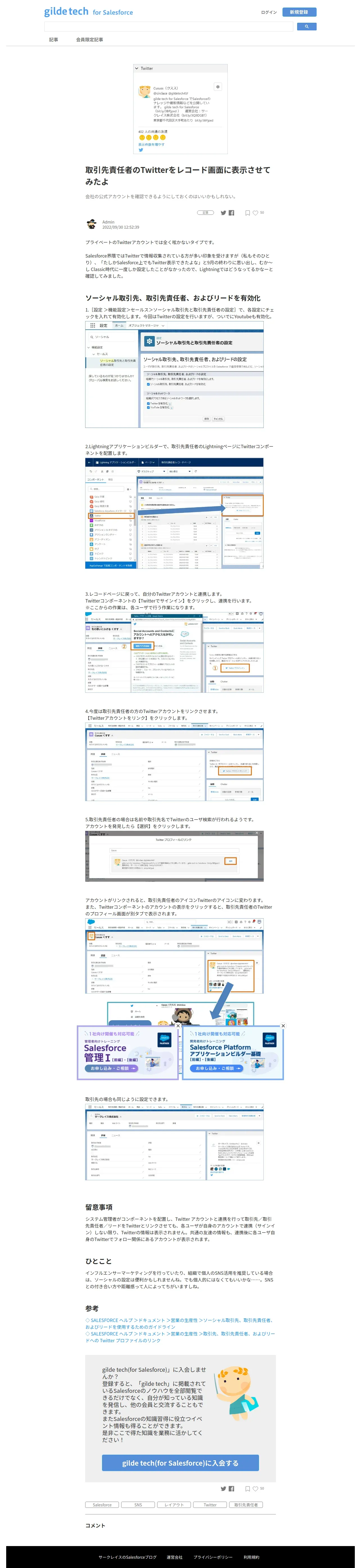Image resolution: width=361 pixels, height=1568 pixels.
Task: Click the コメント heading
Action: pyautogui.click(x=95, y=1525)
